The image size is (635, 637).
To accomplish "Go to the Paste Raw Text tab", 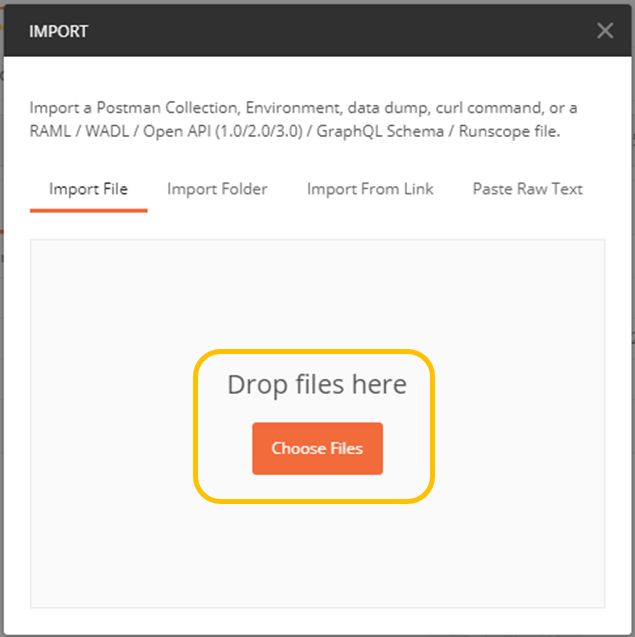I will coord(528,189).
